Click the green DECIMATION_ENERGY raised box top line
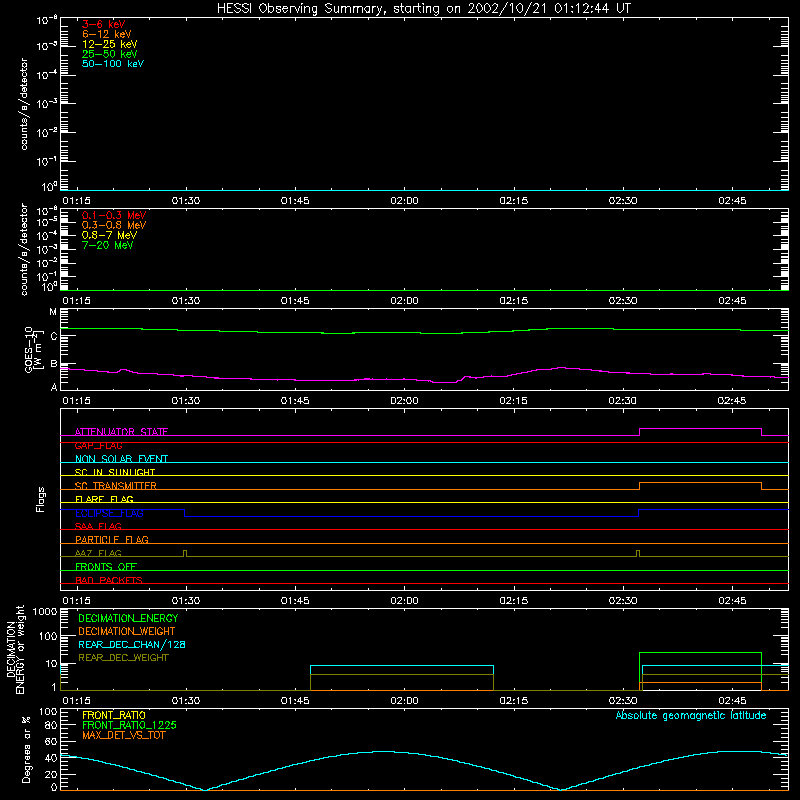This screenshot has height=800, width=800. tap(701, 653)
